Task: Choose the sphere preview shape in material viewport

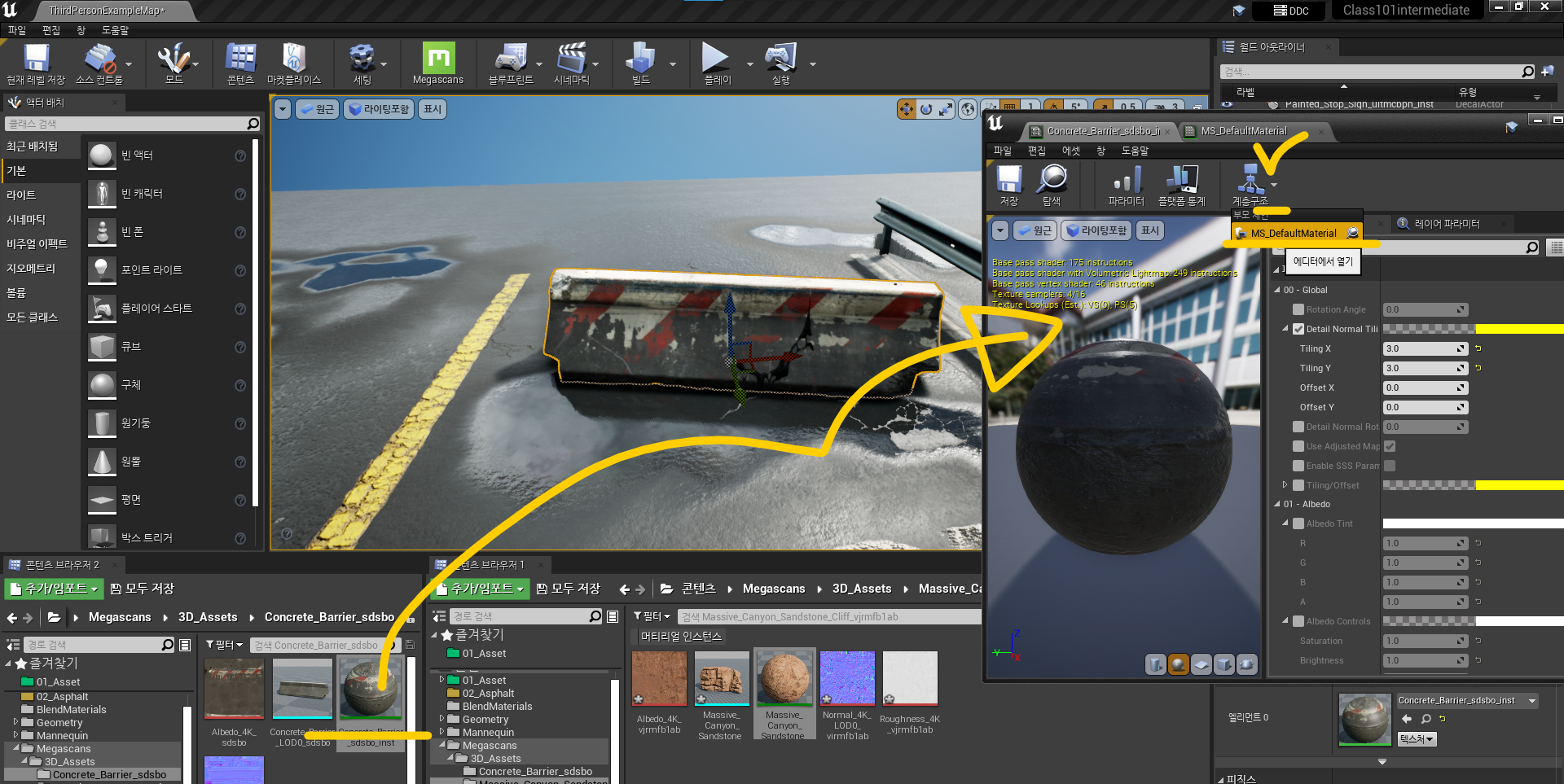Action: [1178, 665]
